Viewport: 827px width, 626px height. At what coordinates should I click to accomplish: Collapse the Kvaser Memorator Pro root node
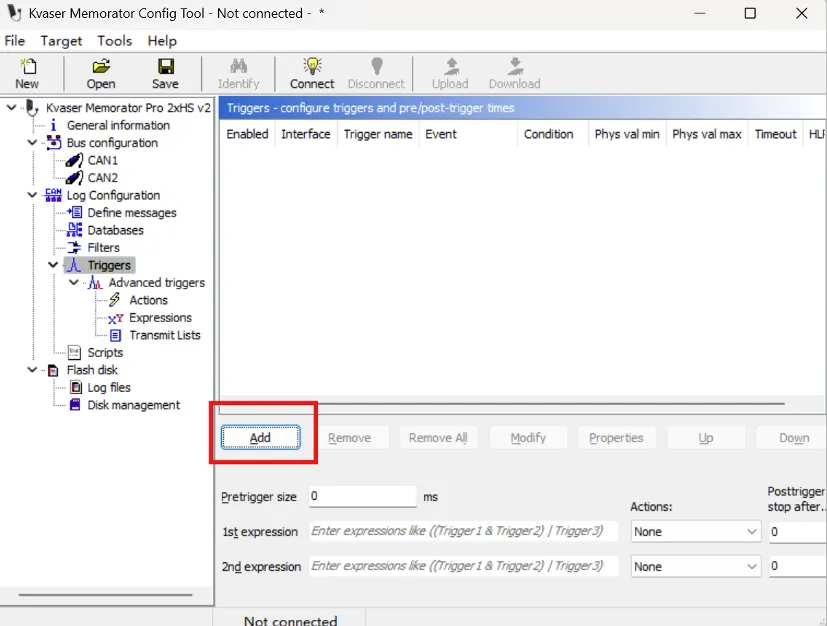click(11, 108)
